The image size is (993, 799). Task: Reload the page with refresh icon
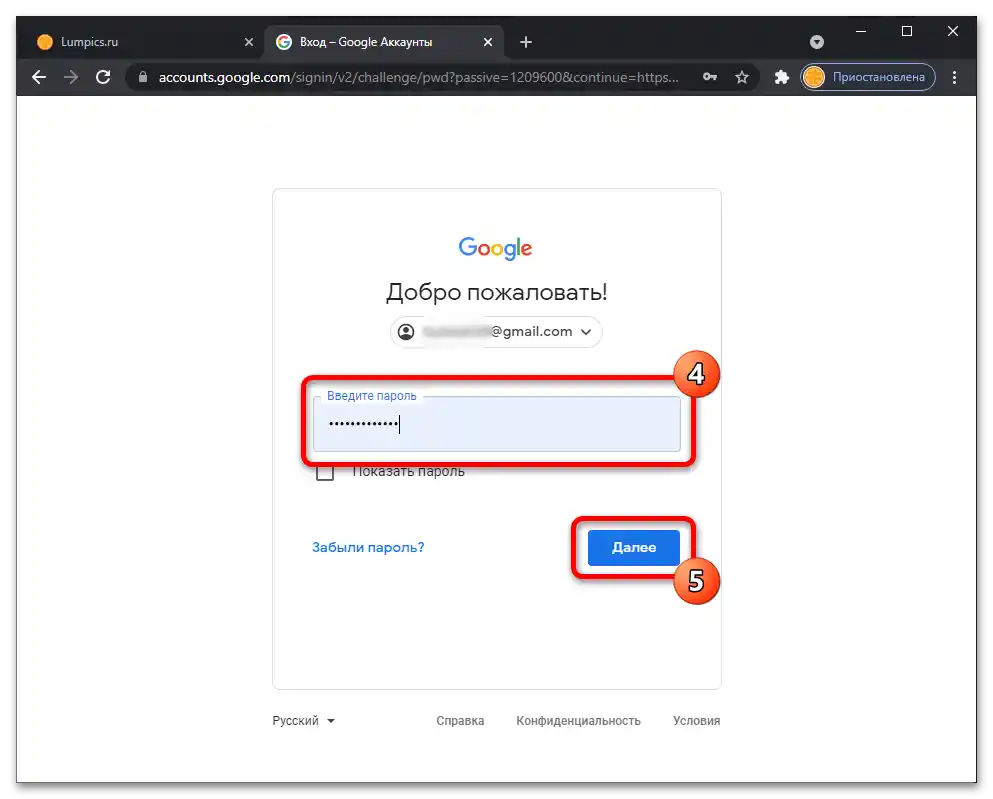click(103, 77)
